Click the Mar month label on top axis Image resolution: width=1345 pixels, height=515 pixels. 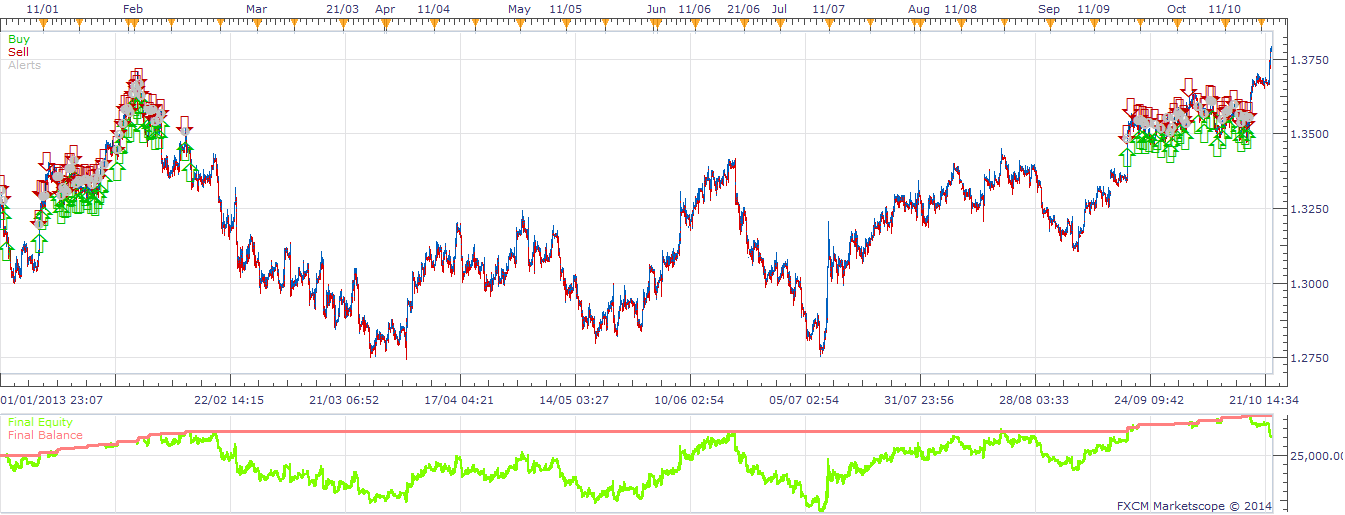click(x=256, y=8)
